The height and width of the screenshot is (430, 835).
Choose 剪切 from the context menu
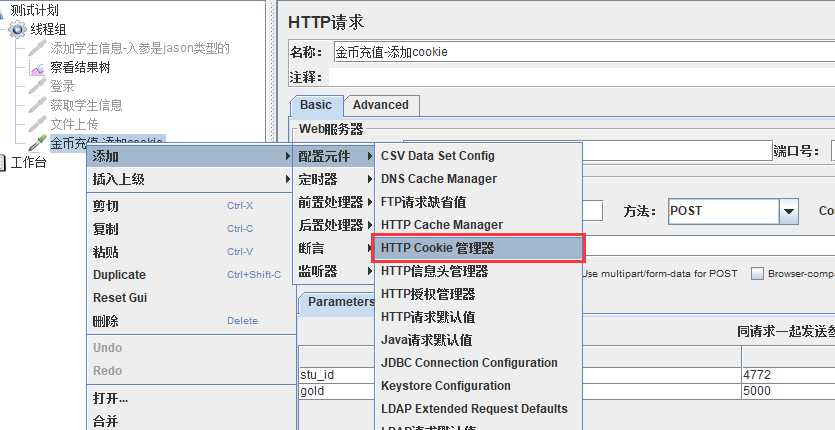pos(191,206)
